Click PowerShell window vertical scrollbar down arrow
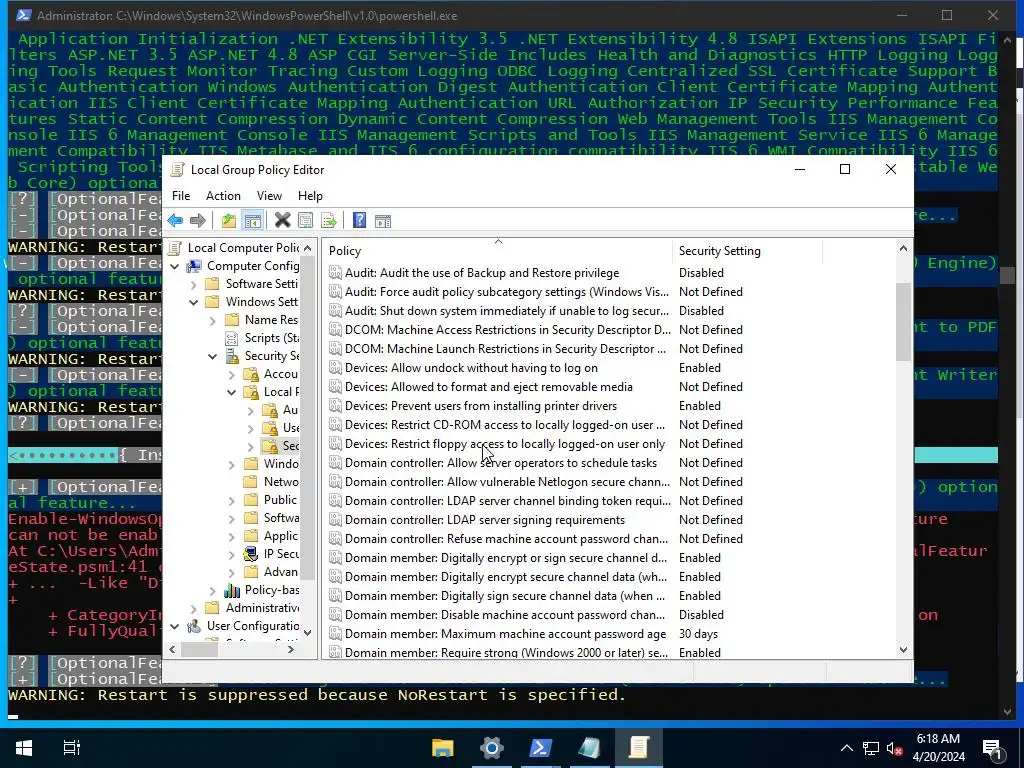 [1007, 712]
